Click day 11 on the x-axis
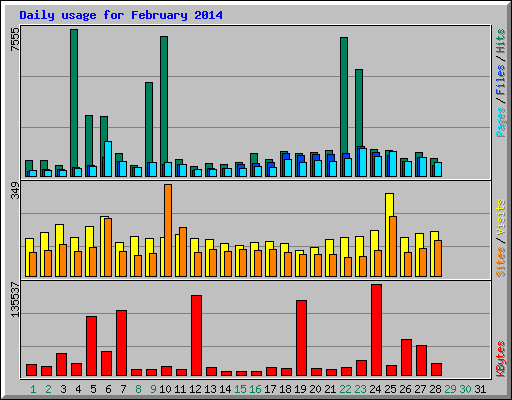The height and width of the screenshot is (400, 512). 180,389
